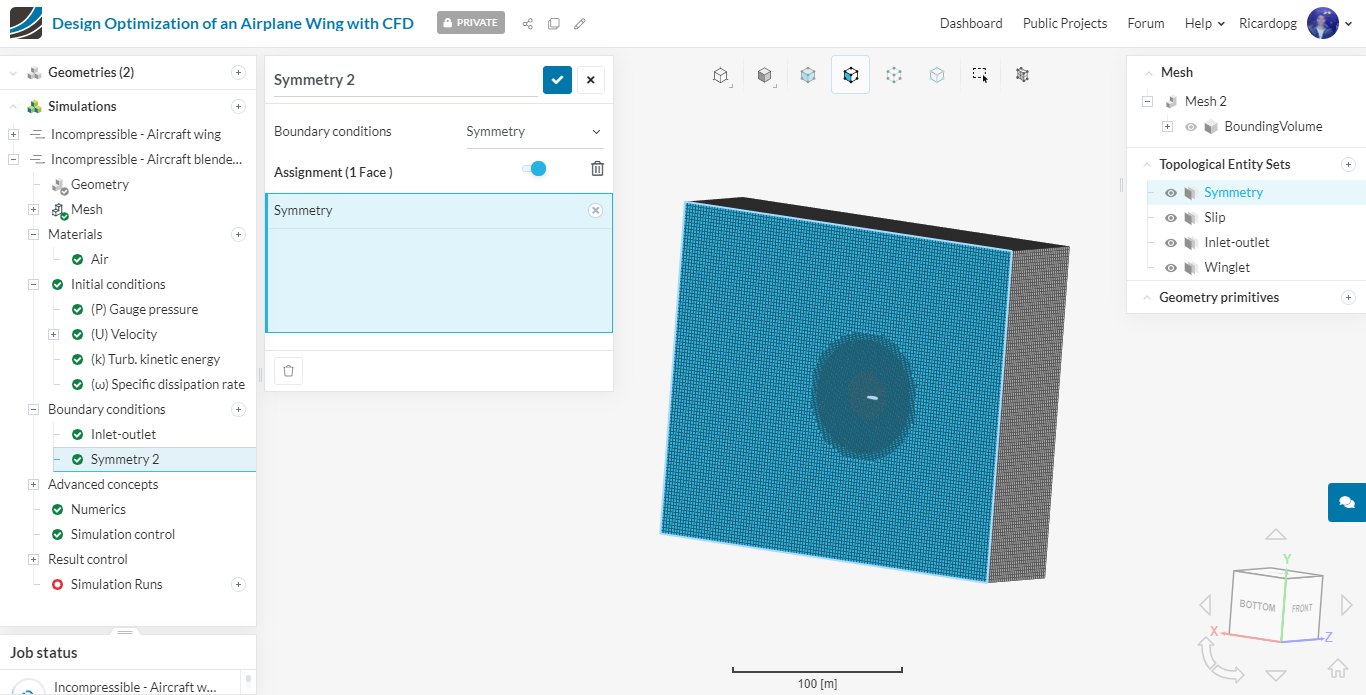1366x695 pixels.
Task: Rotate view up with the top arrow
Action: pos(1275,535)
